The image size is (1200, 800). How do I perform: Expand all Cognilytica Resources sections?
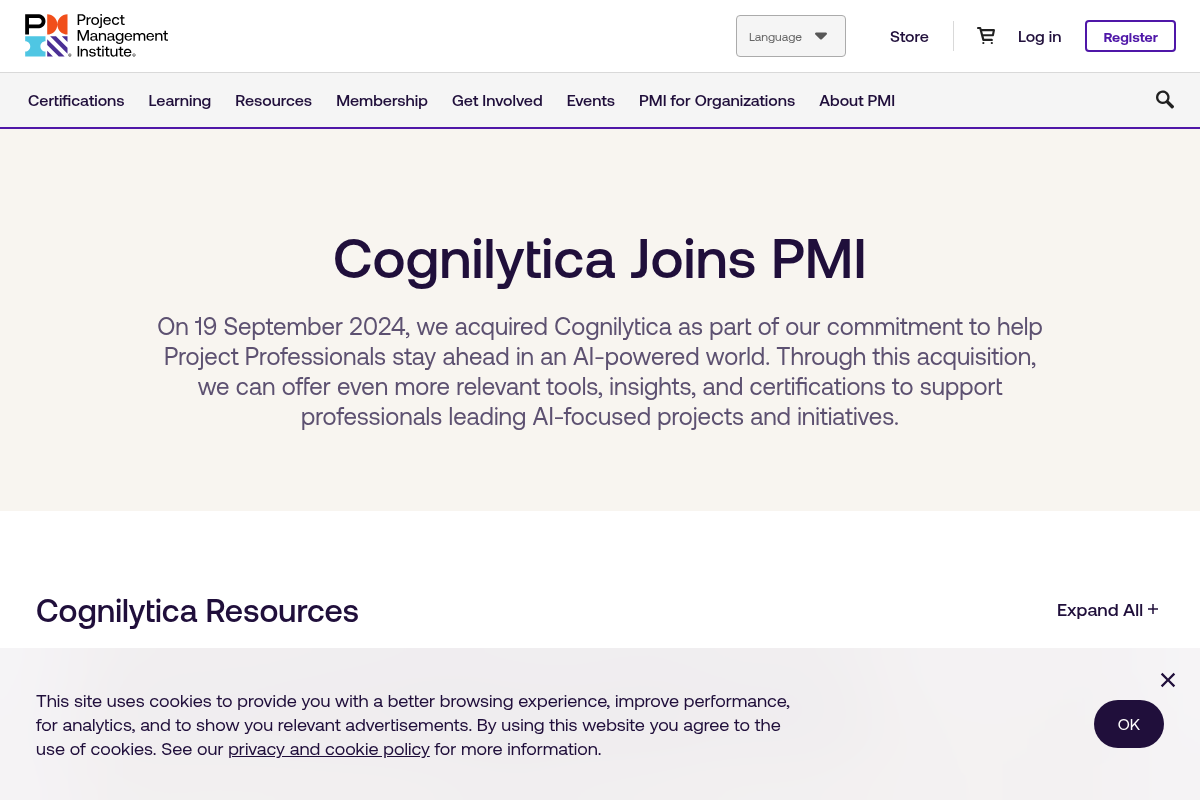[1107, 610]
